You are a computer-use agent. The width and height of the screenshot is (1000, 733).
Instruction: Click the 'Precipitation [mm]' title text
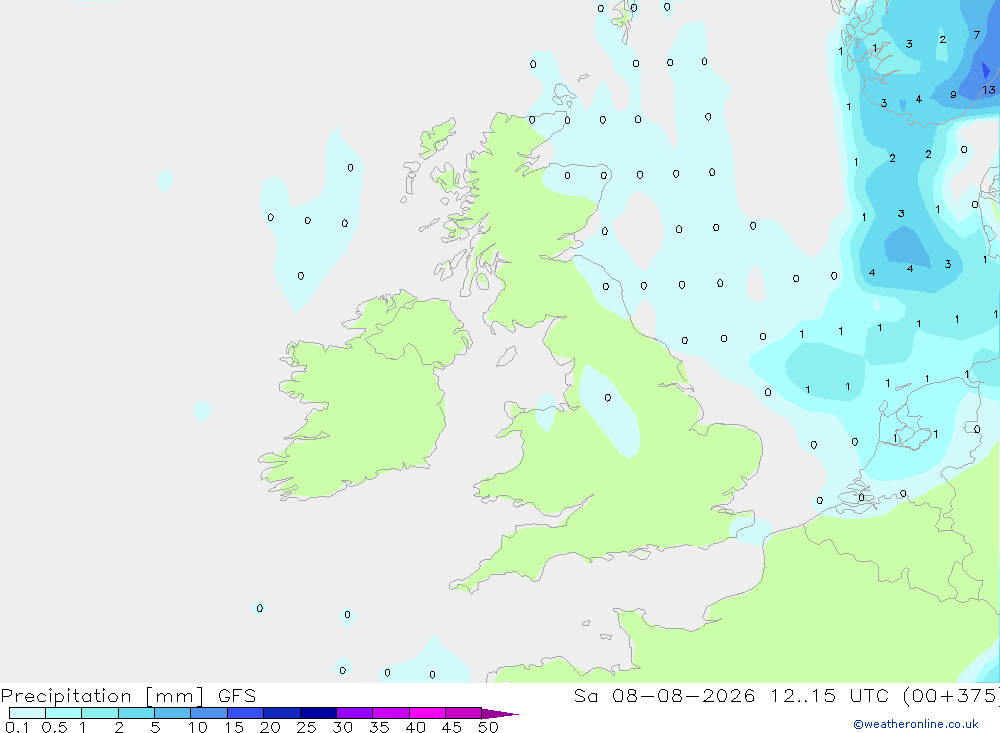coord(102,696)
